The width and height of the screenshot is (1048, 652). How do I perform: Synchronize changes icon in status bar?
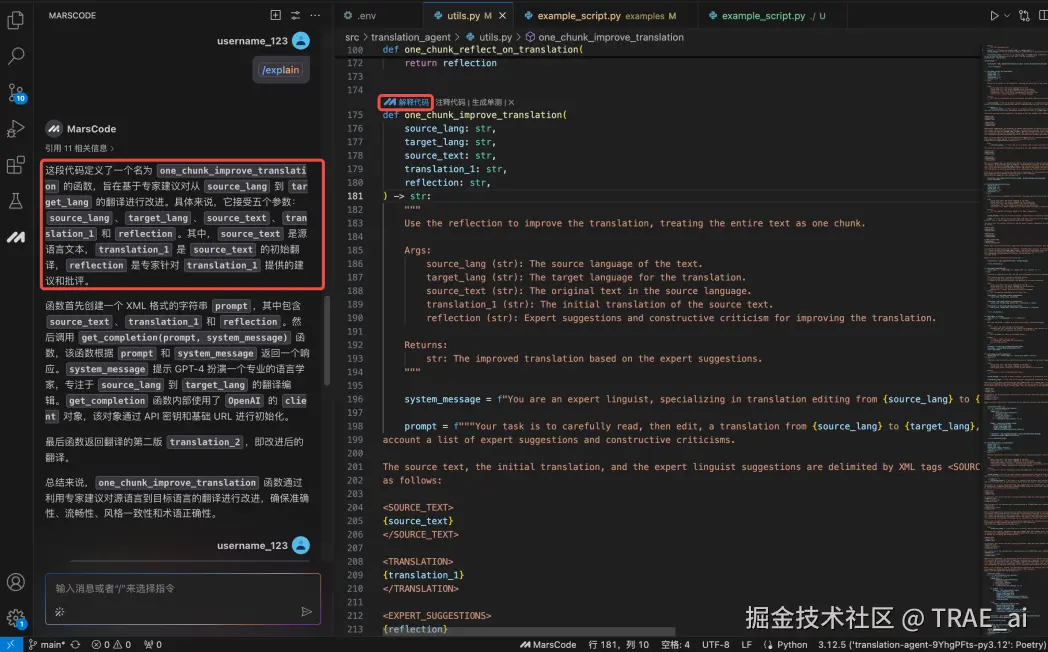tap(76, 645)
